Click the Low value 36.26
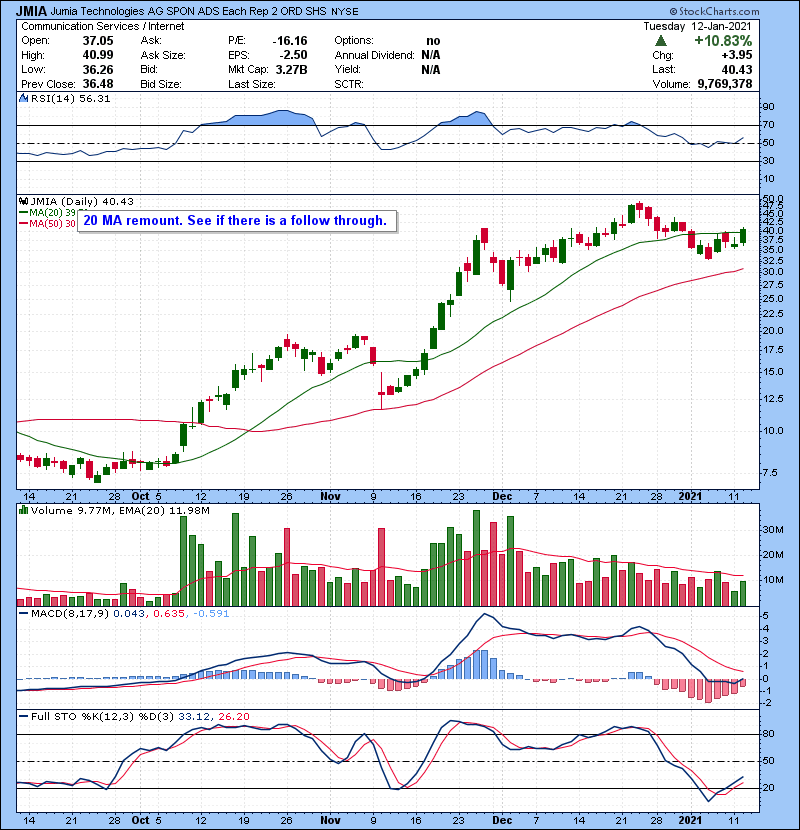This screenshot has width=800, height=830. (x=97, y=69)
